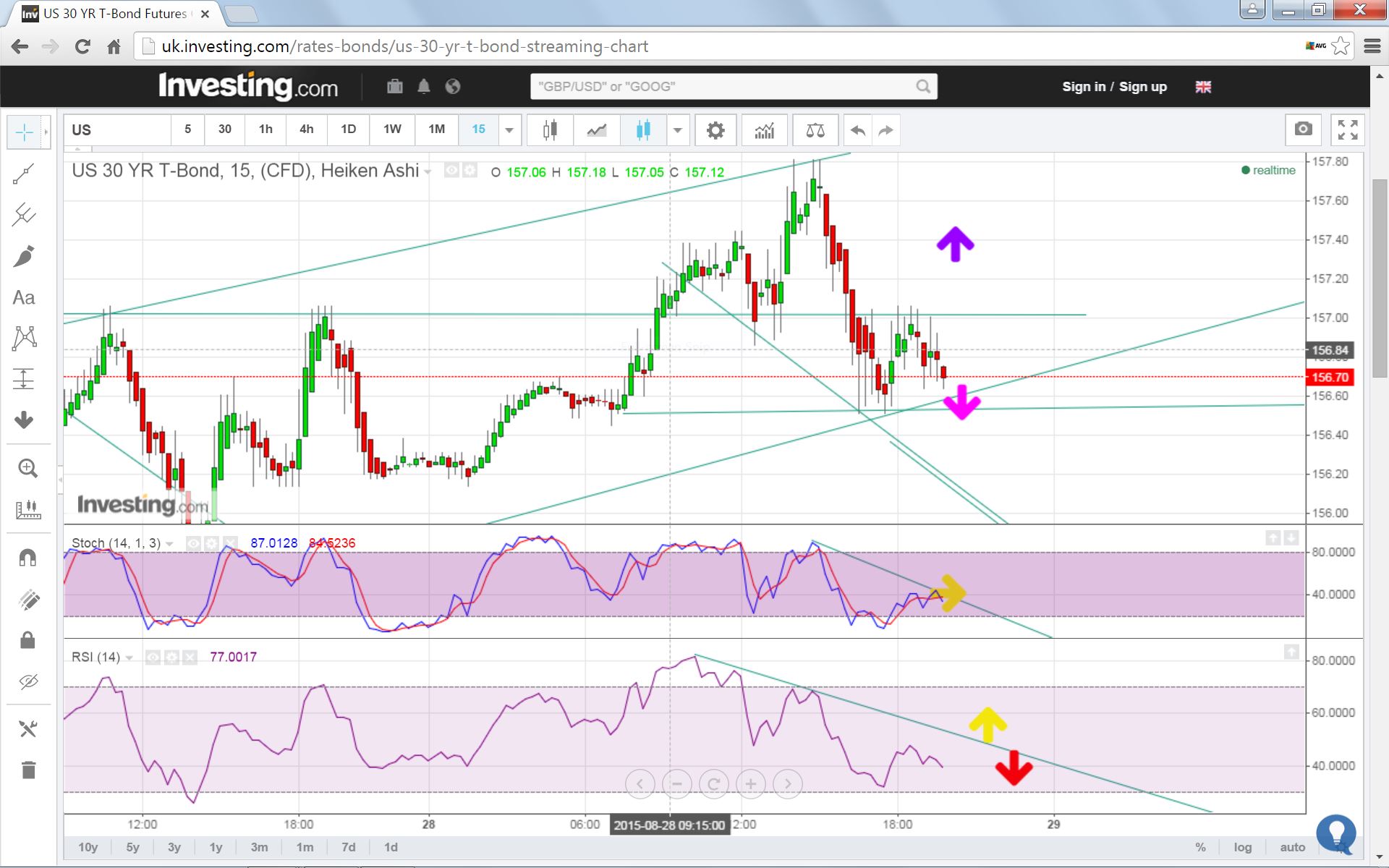Open the RSI (14) indicator dropdown
The image size is (1389, 868).
click(129, 658)
